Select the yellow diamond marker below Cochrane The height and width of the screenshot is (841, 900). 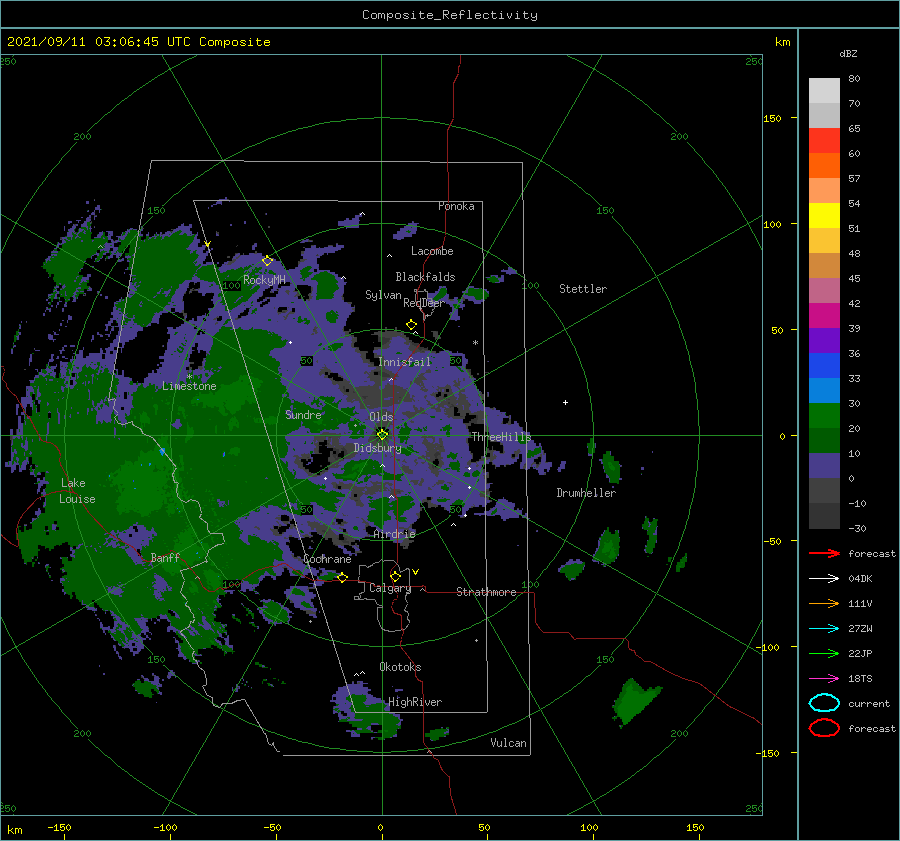click(x=342, y=577)
